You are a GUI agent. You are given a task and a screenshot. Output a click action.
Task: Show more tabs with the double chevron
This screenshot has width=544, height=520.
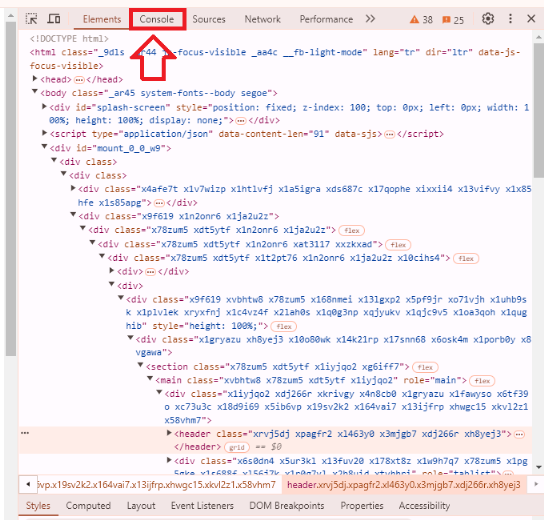click(x=370, y=19)
